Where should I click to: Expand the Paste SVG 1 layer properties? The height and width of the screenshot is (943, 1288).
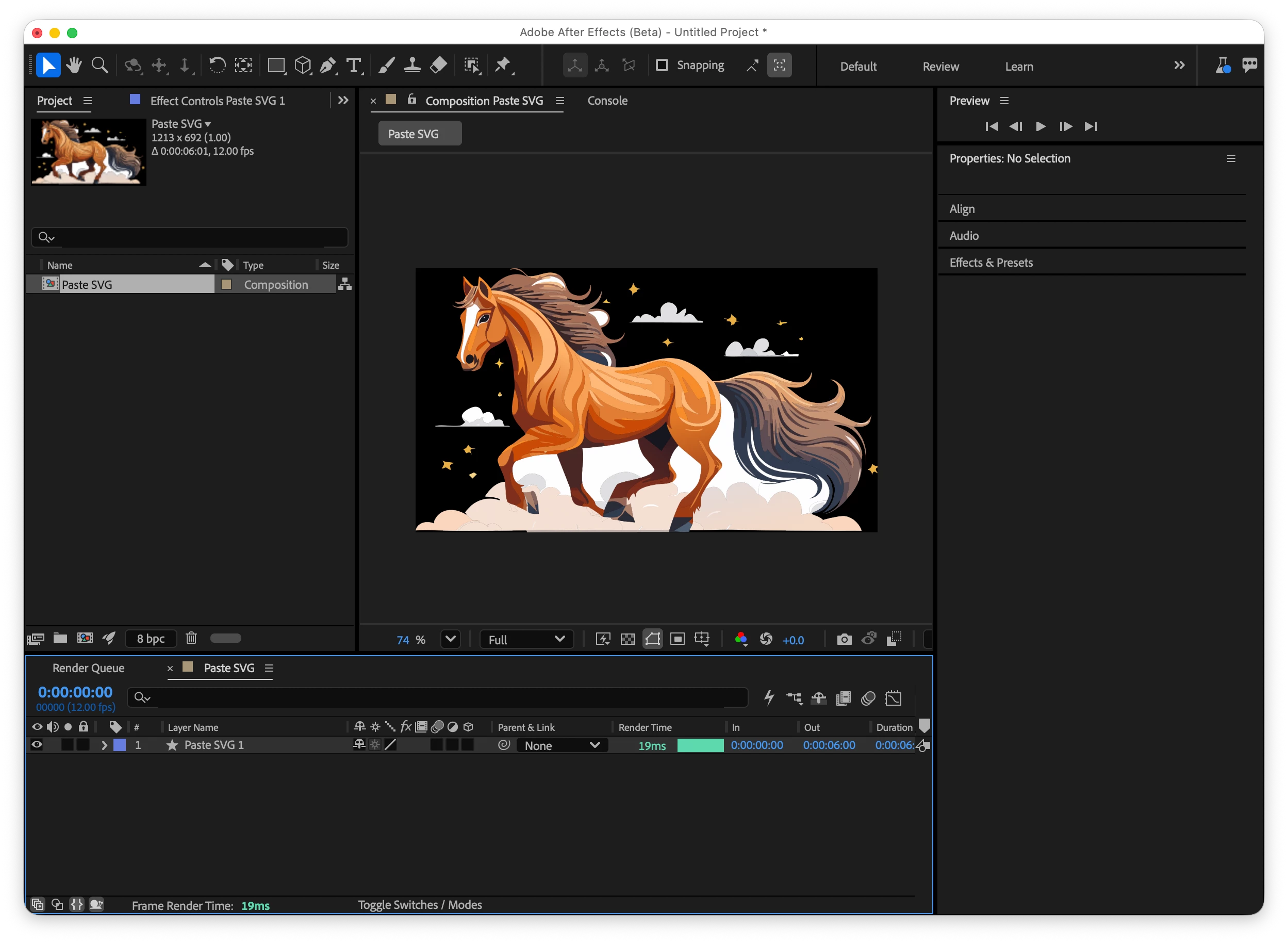click(x=104, y=745)
